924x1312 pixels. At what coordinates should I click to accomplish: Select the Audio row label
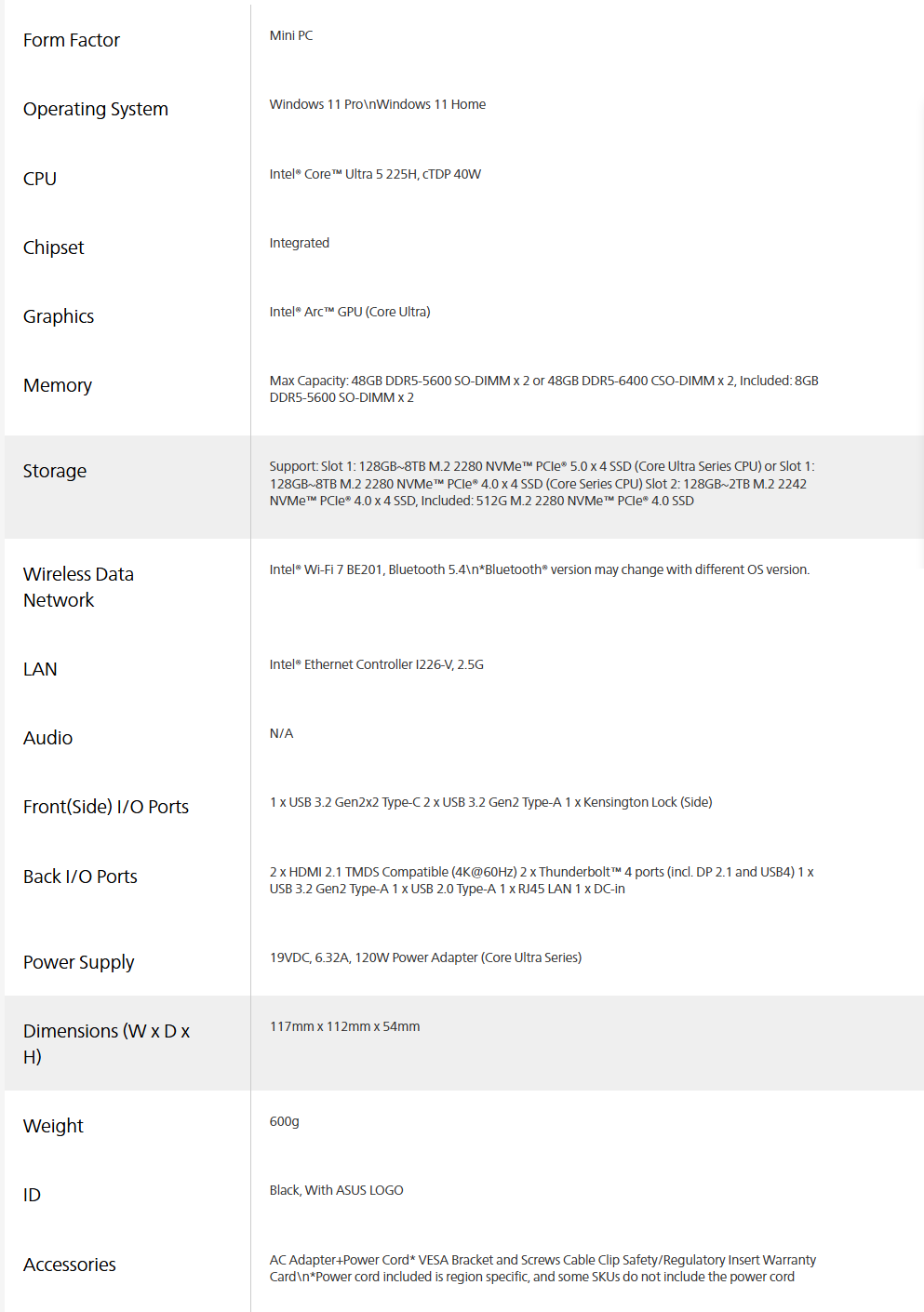point(48,738)
